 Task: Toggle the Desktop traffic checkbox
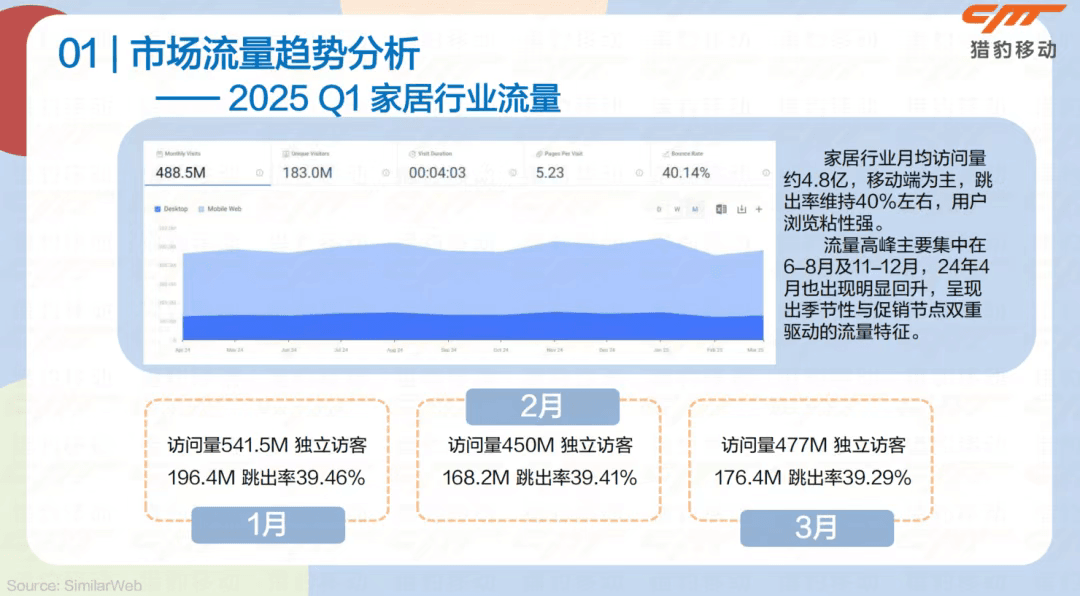157,207
